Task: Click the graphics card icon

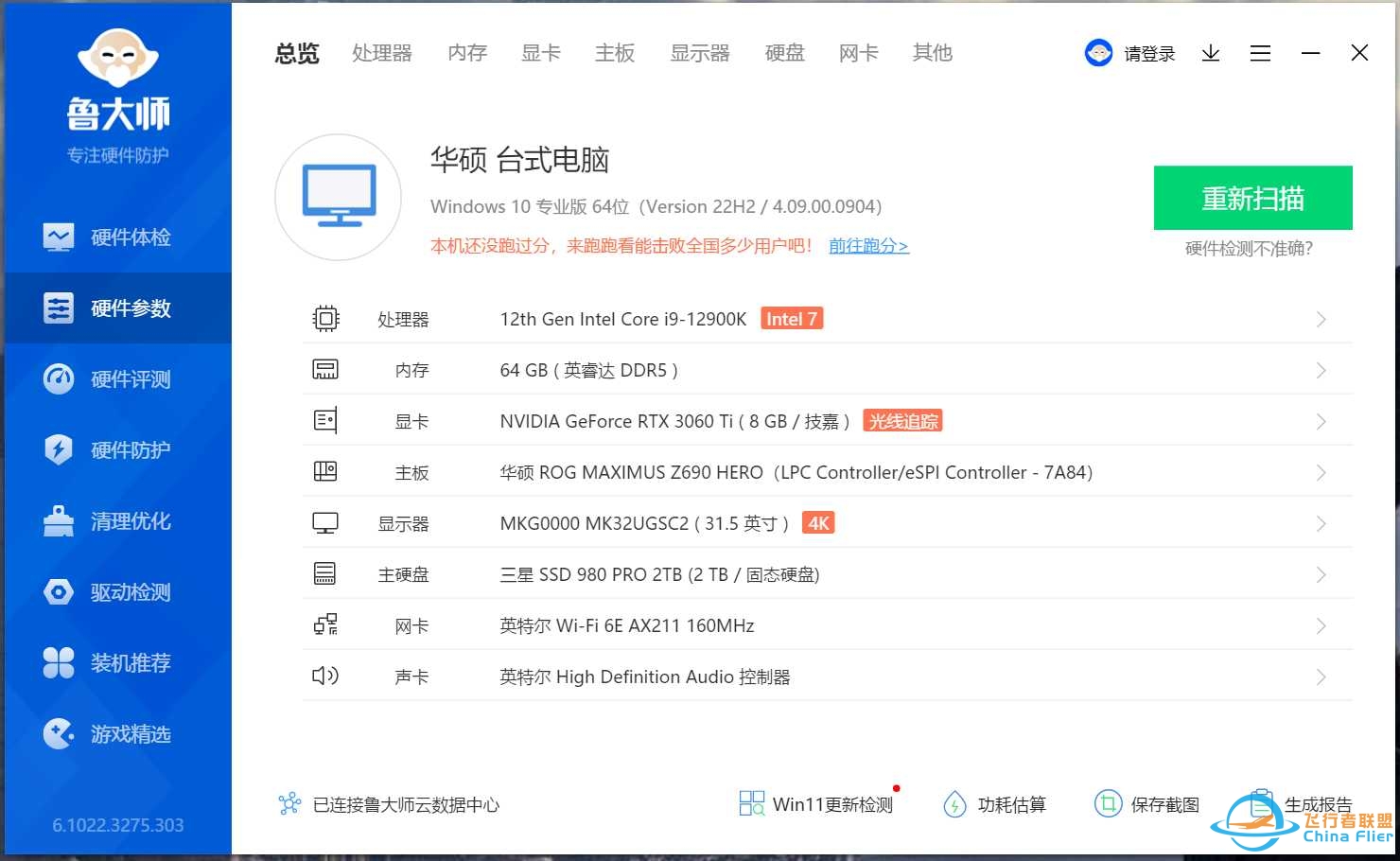Action: tap(325, 421)
